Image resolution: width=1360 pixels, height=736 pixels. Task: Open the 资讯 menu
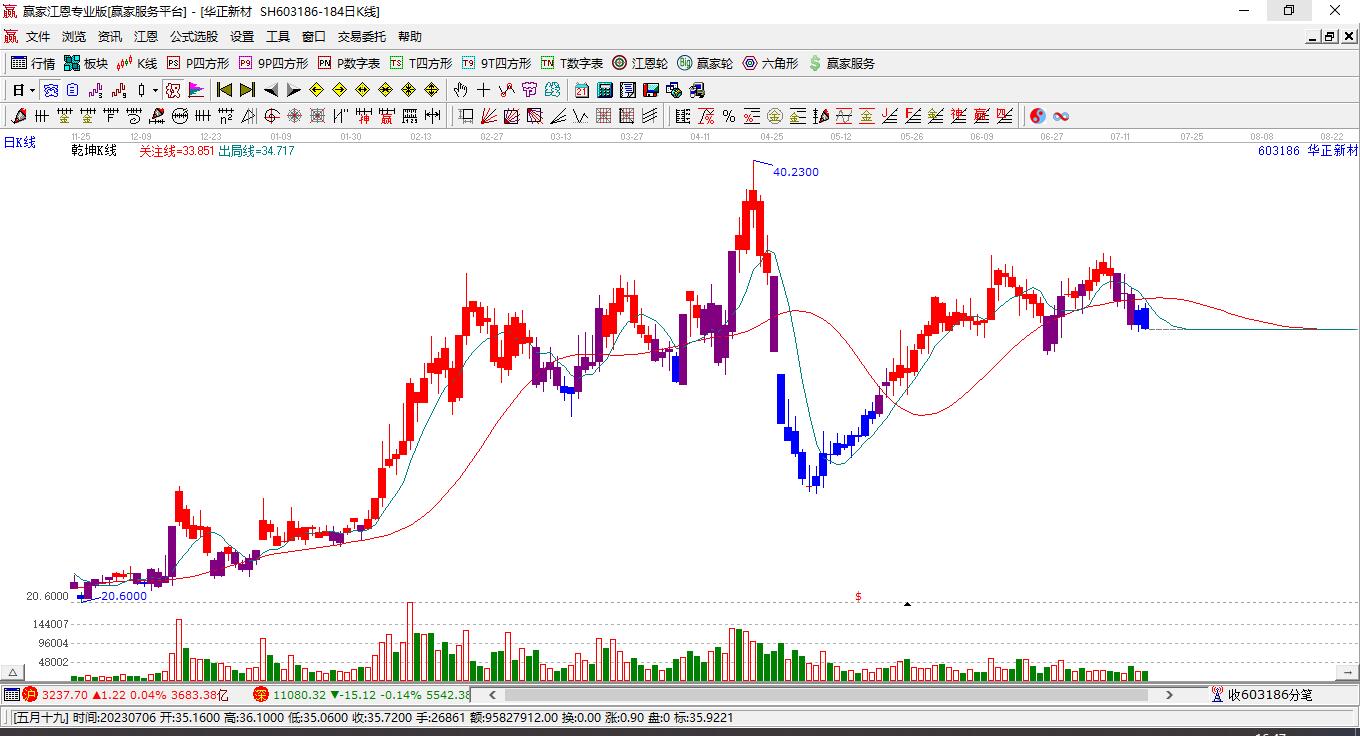click(110, 36)
